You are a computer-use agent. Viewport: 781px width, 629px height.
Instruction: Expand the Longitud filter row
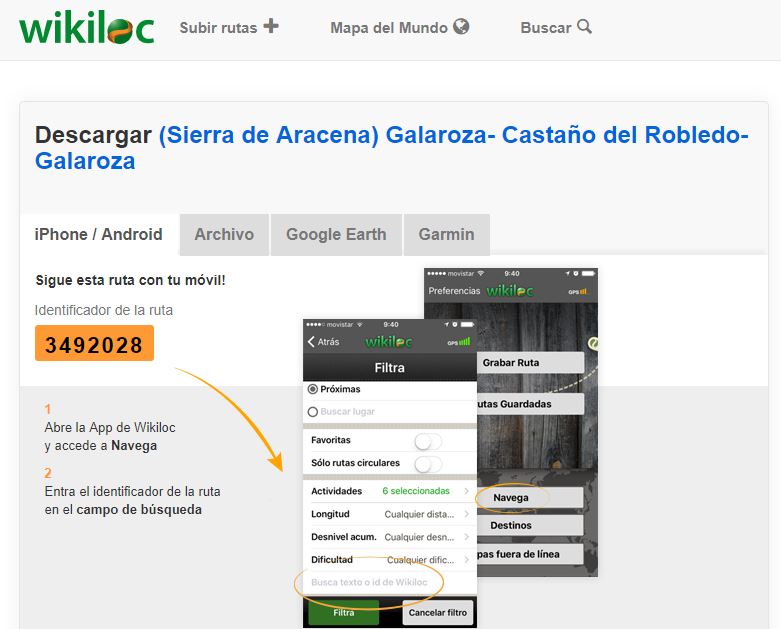point(389,514)
